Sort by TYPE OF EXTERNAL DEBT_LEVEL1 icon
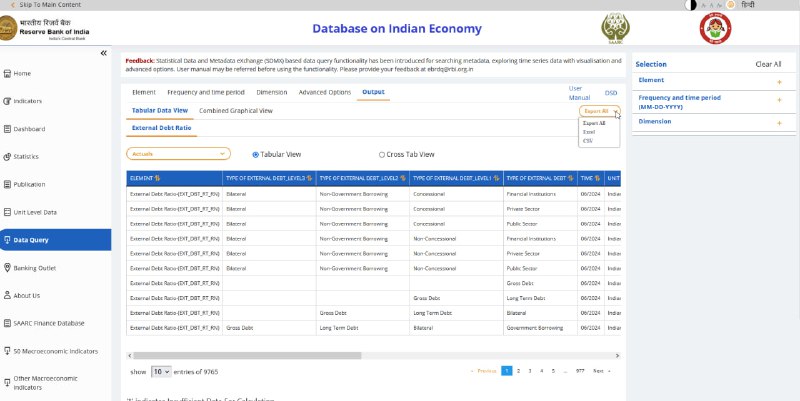This screenshot has height=401, width=800. (496, 178)
